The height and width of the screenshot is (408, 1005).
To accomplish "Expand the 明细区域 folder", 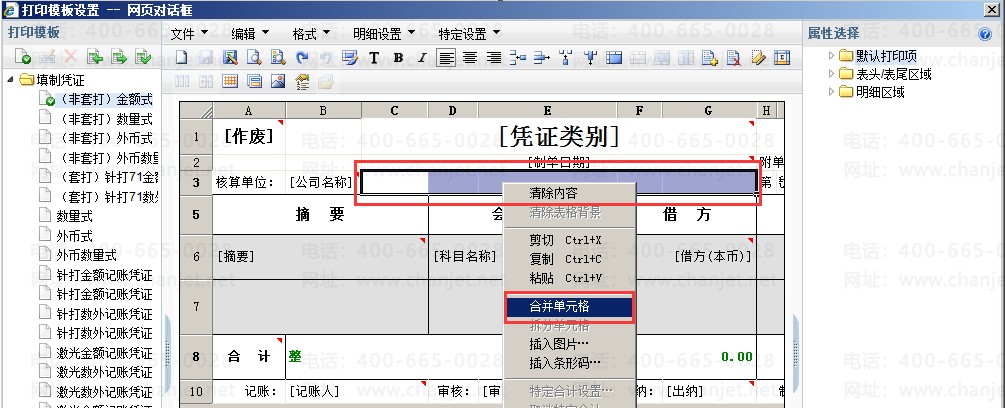I will point(831,92).
